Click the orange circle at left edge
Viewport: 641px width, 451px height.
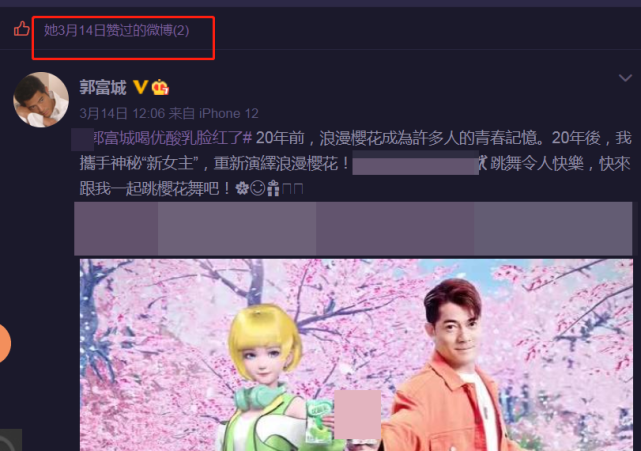[5, 343]
